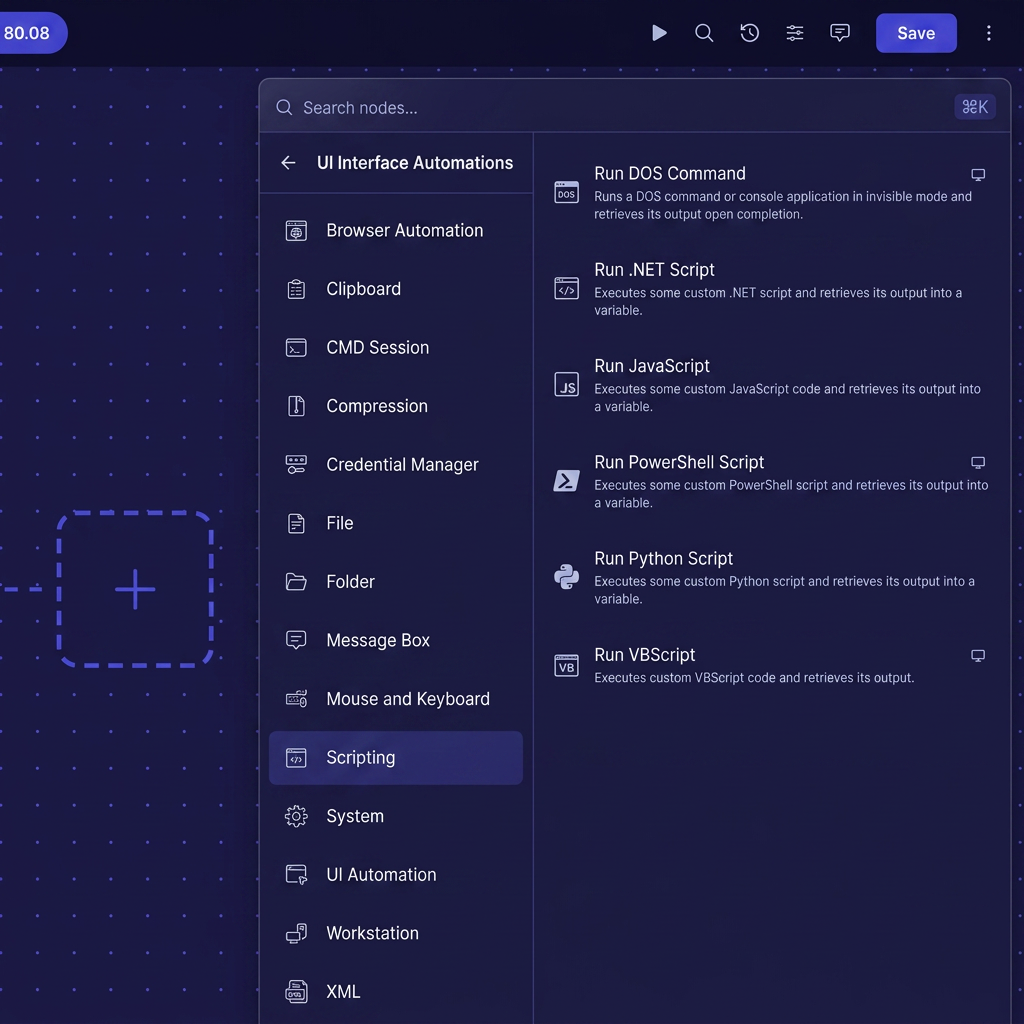The image size is (1024, 1024).
Task: Select the Folder category label
Action: (350, 582)
